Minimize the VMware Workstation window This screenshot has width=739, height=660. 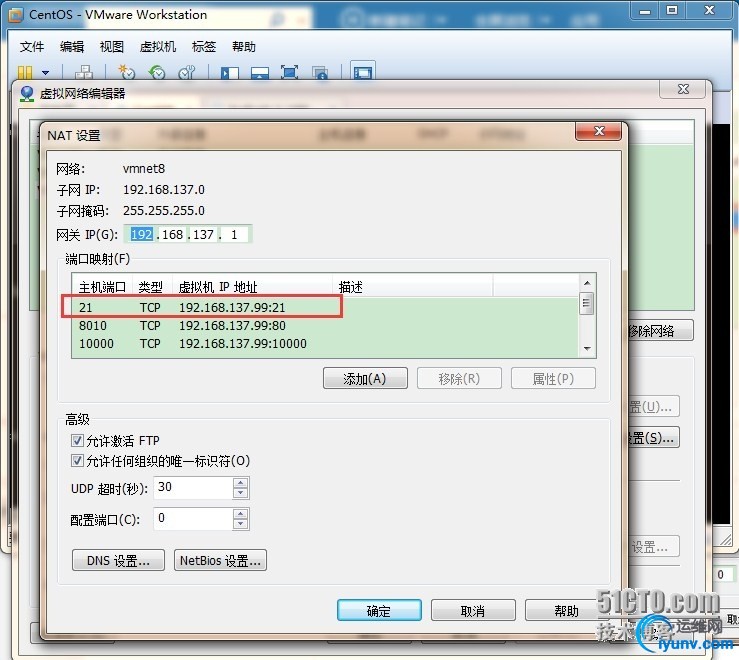[645, 10]
